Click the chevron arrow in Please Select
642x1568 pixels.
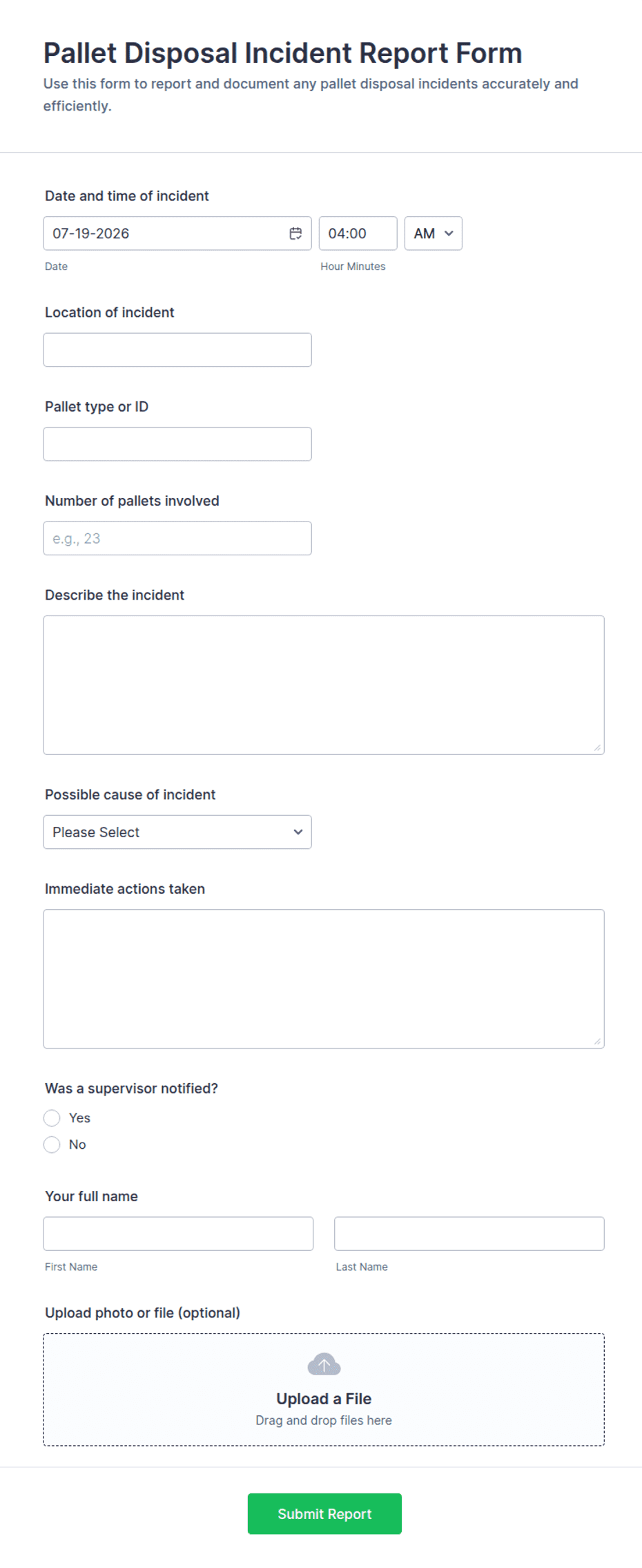[x=298, y=832]
